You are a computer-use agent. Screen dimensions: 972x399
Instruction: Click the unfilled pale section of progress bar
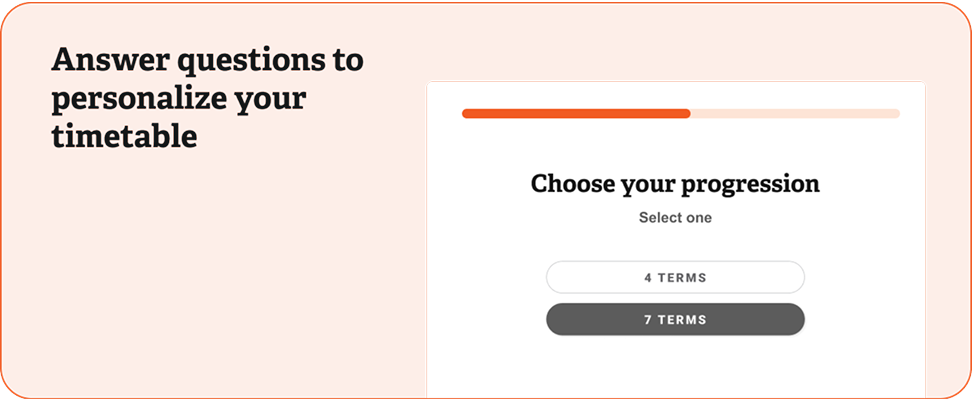(x=795, y=113)
